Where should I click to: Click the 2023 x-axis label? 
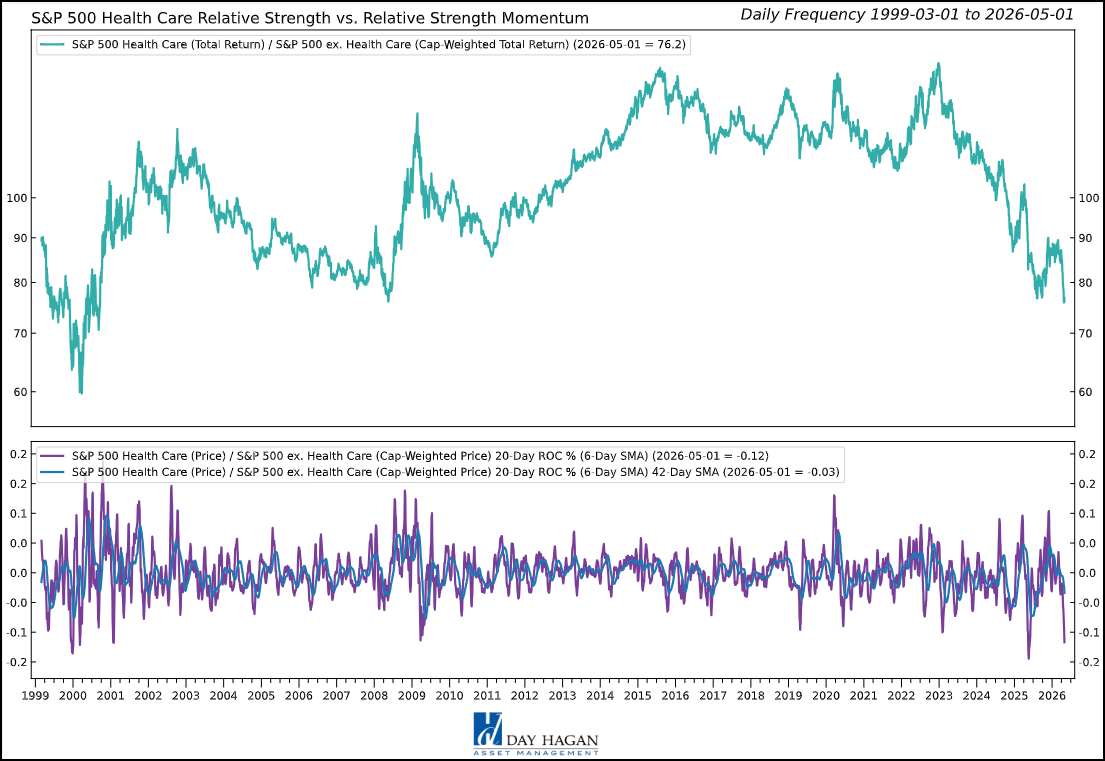click(939, 695)
